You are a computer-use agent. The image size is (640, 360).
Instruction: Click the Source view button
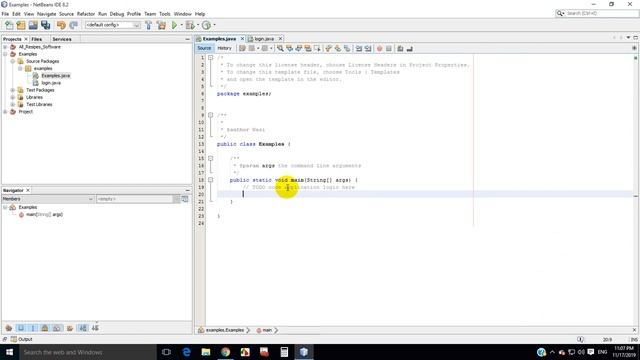point(204,48)
